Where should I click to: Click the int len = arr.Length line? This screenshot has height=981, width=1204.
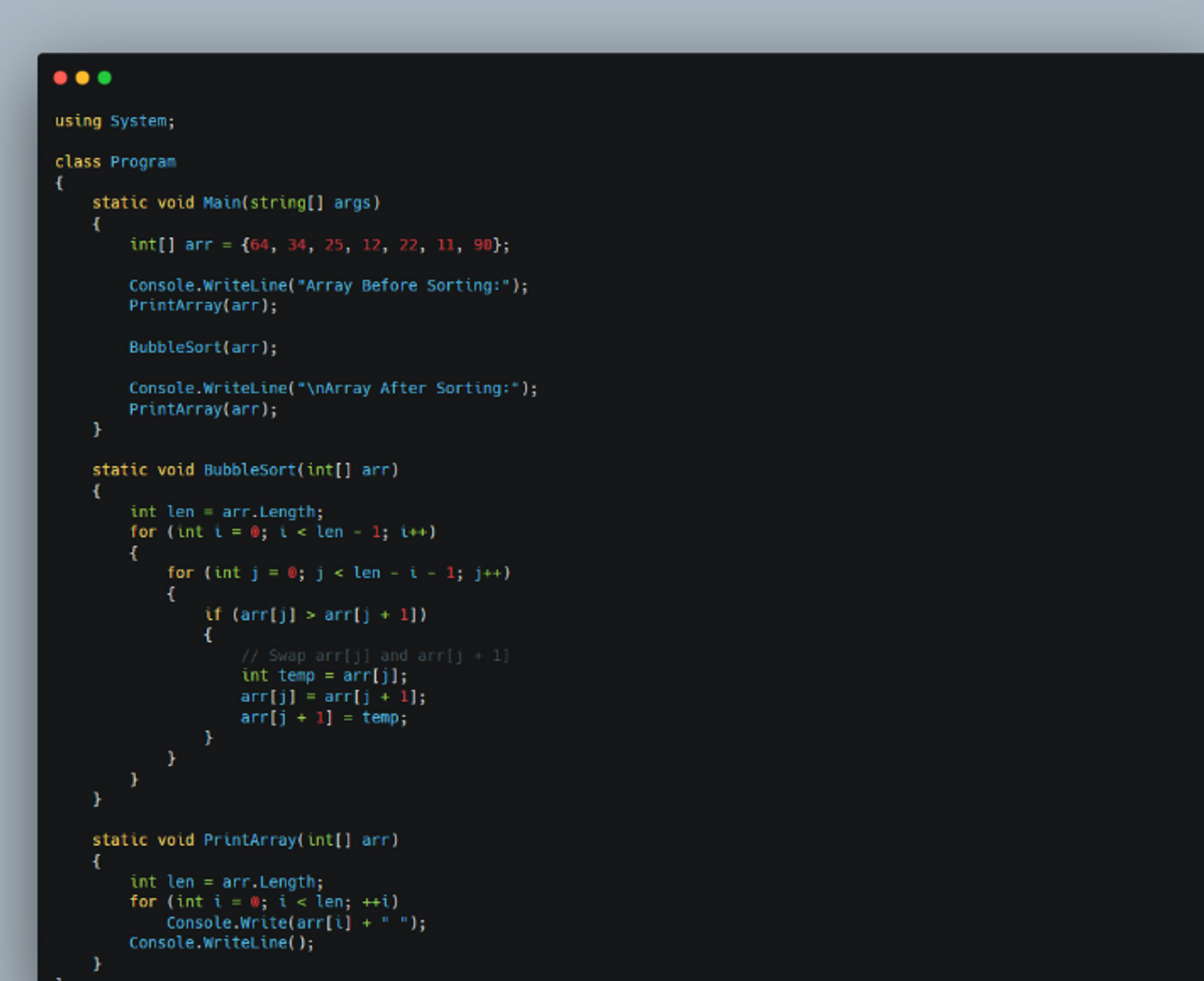click(x=227, y=511)
